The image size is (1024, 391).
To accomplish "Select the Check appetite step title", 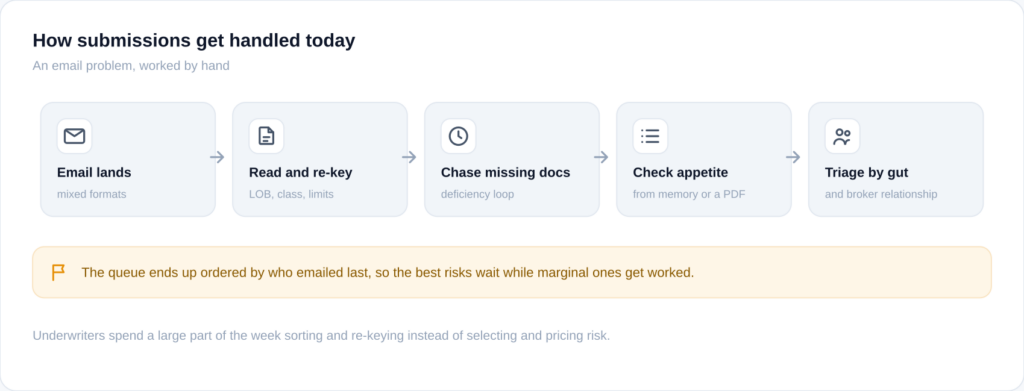I will [x=680, y=173].
